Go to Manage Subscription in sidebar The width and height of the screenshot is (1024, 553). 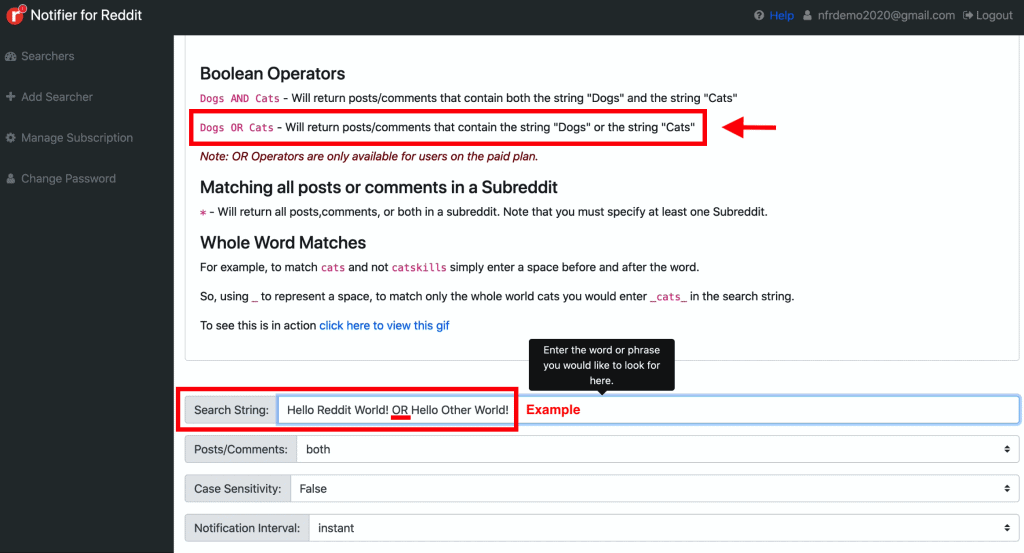pos(76,138)
